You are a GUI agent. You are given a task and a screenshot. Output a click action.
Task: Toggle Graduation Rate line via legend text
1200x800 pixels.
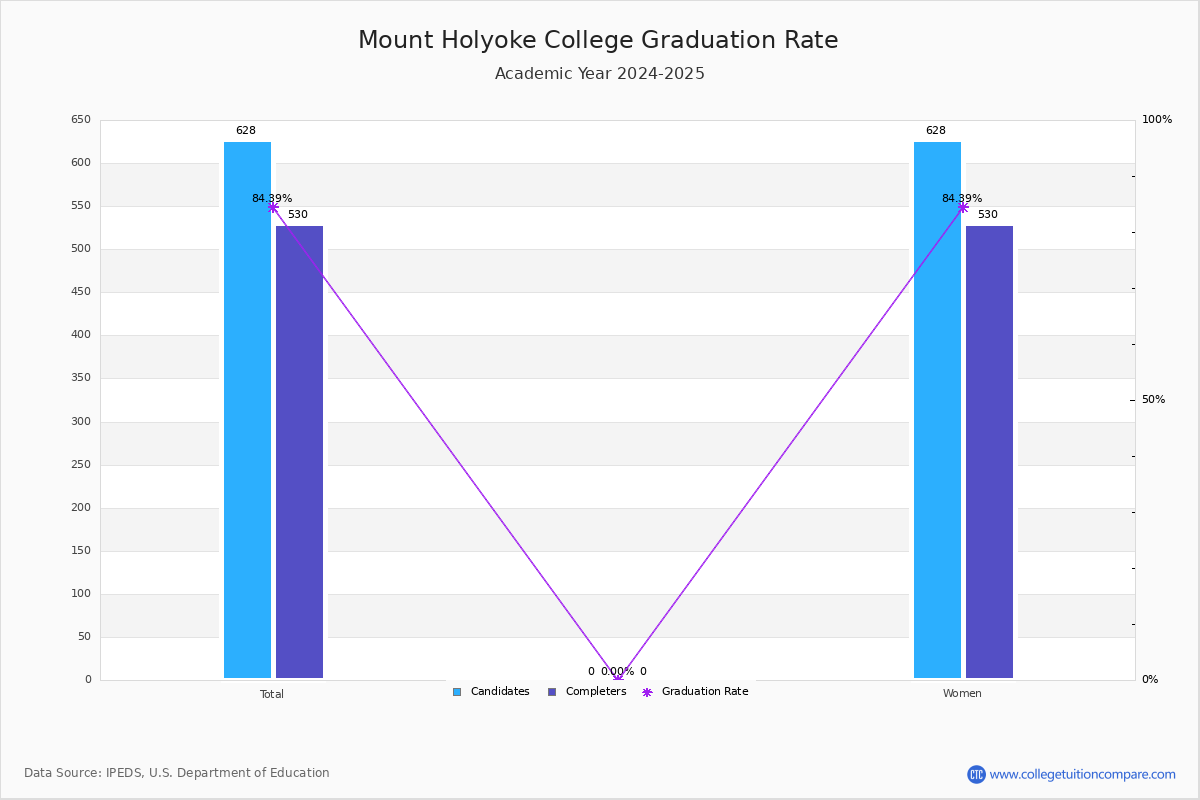click(x=705, y=692)
